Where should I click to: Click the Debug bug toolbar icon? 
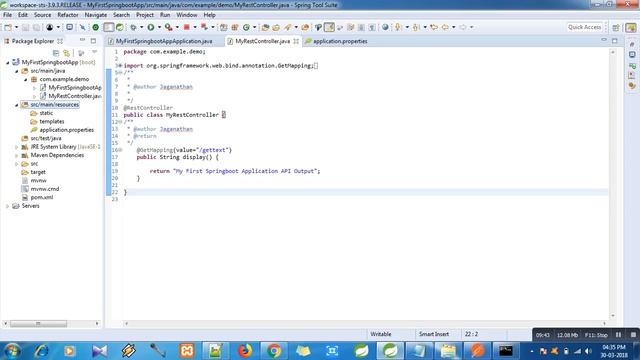coord(133,27)
